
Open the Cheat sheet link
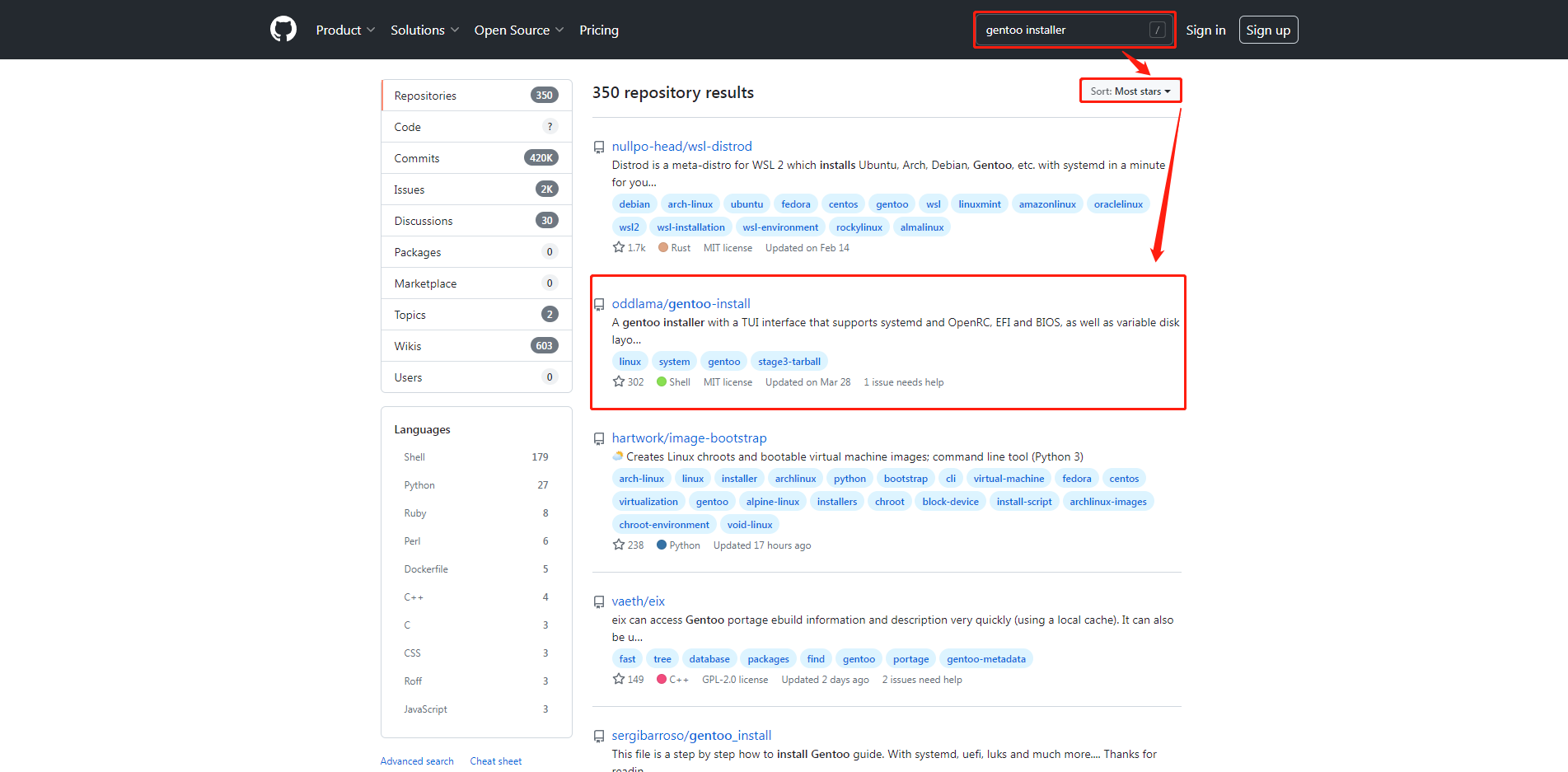coord(496,761)
